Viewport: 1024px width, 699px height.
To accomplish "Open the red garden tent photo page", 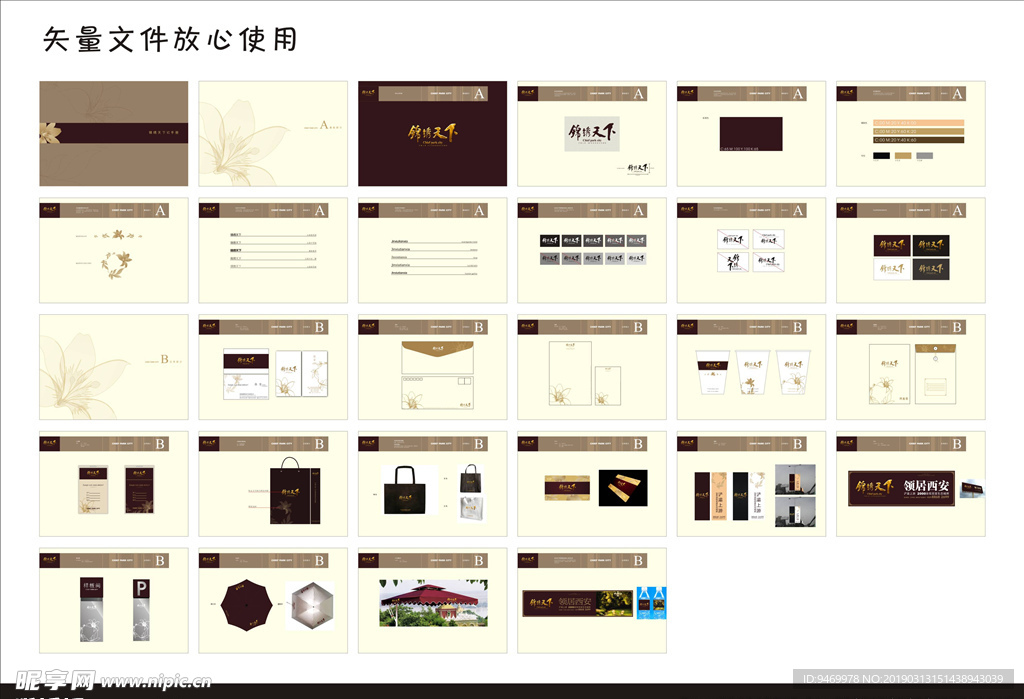I will [432, 600].
